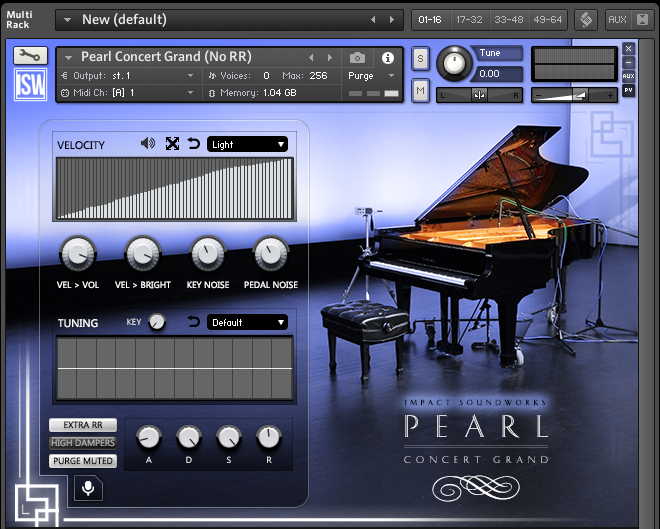Click the velocity speaker icon
The width and height of the screenshot is (660, 529).
[148, 144]
